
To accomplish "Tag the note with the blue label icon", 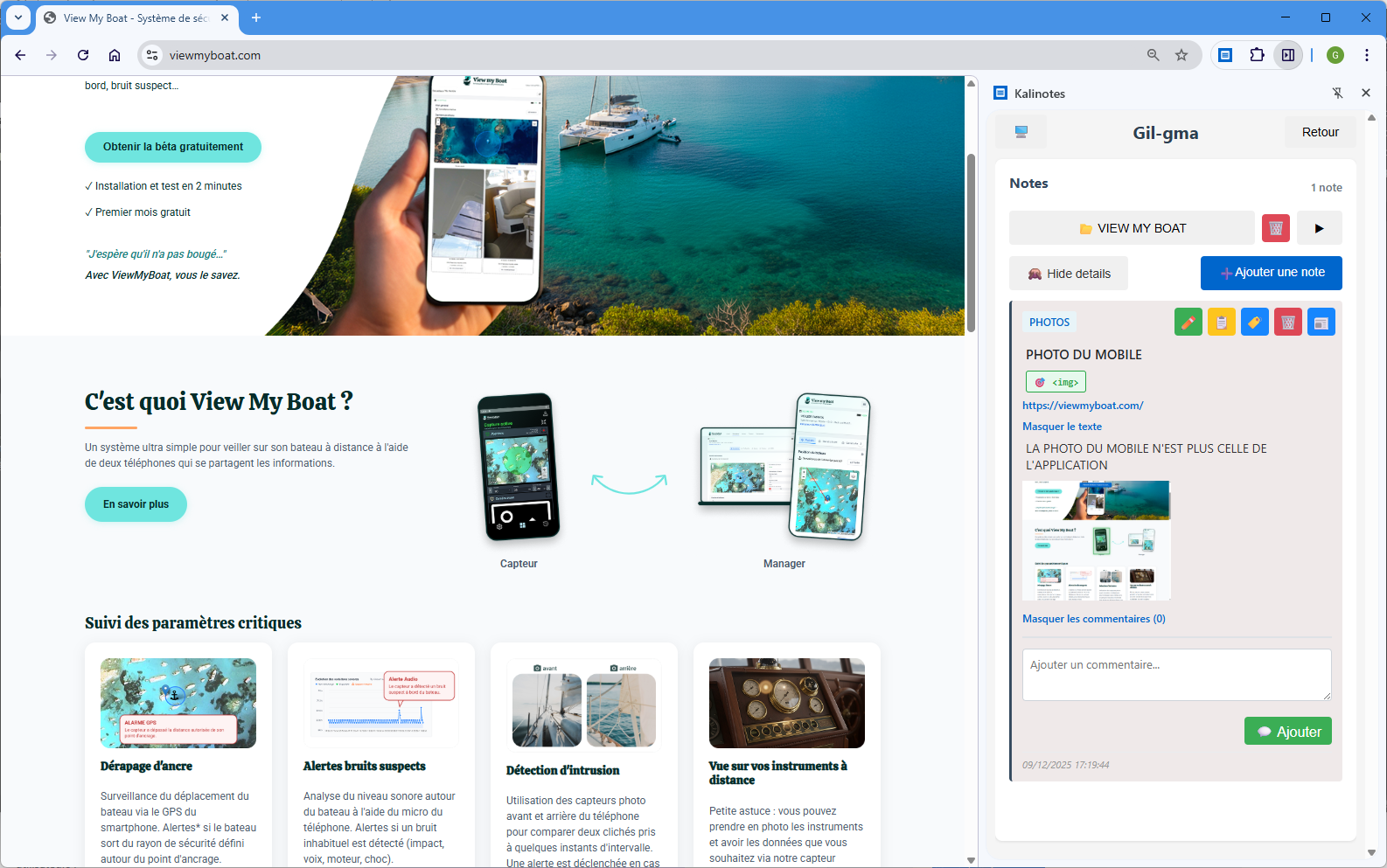I will click(1255, 323).
